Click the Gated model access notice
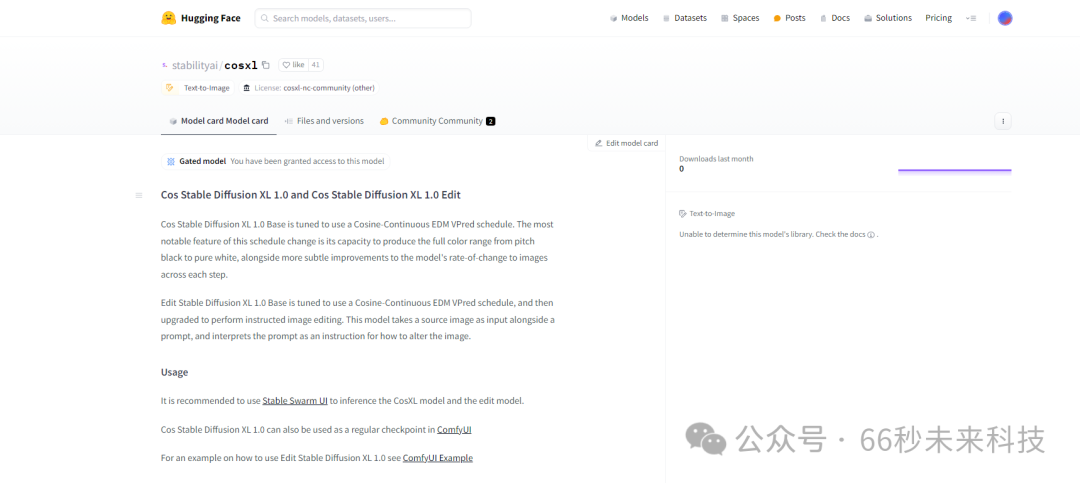The width and height of the screenshot is (1080, 483). pos(276,161)
